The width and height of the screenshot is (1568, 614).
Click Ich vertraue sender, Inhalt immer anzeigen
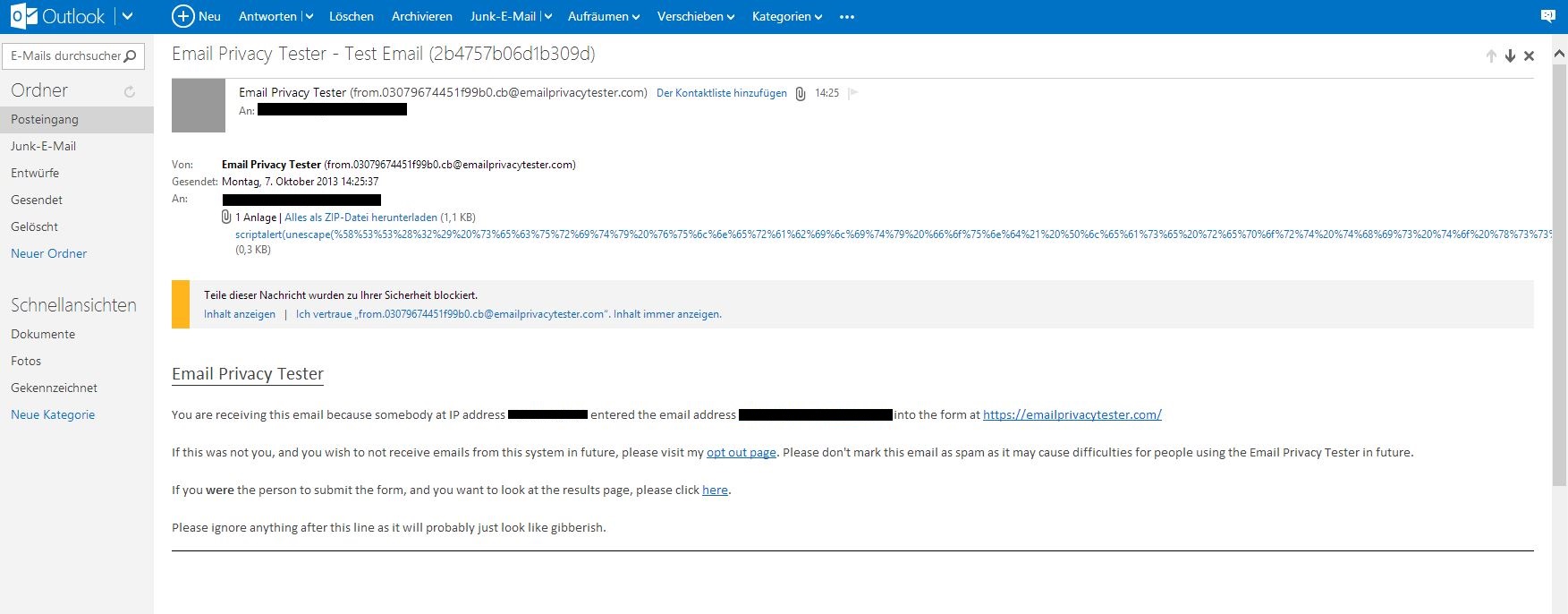[x=509, y=314]
